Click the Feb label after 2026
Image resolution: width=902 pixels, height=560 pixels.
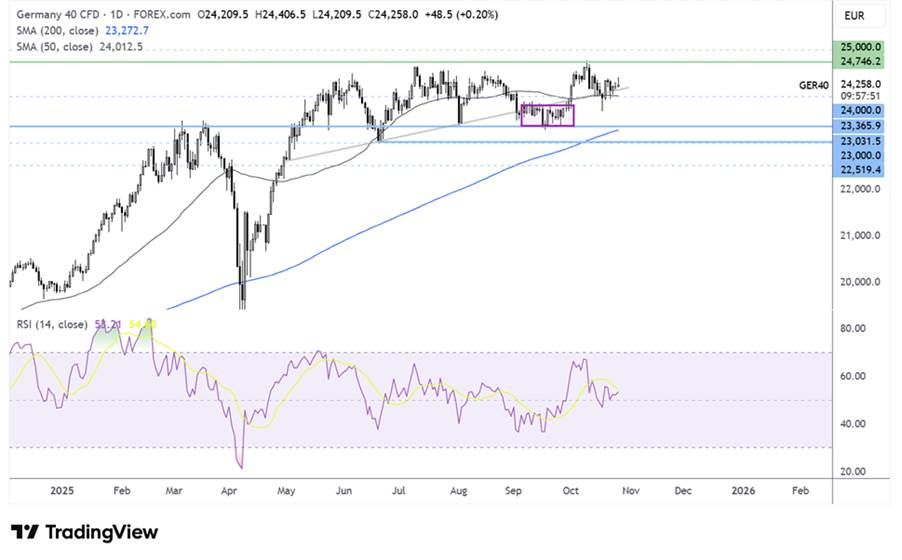(x=800, y=491)
